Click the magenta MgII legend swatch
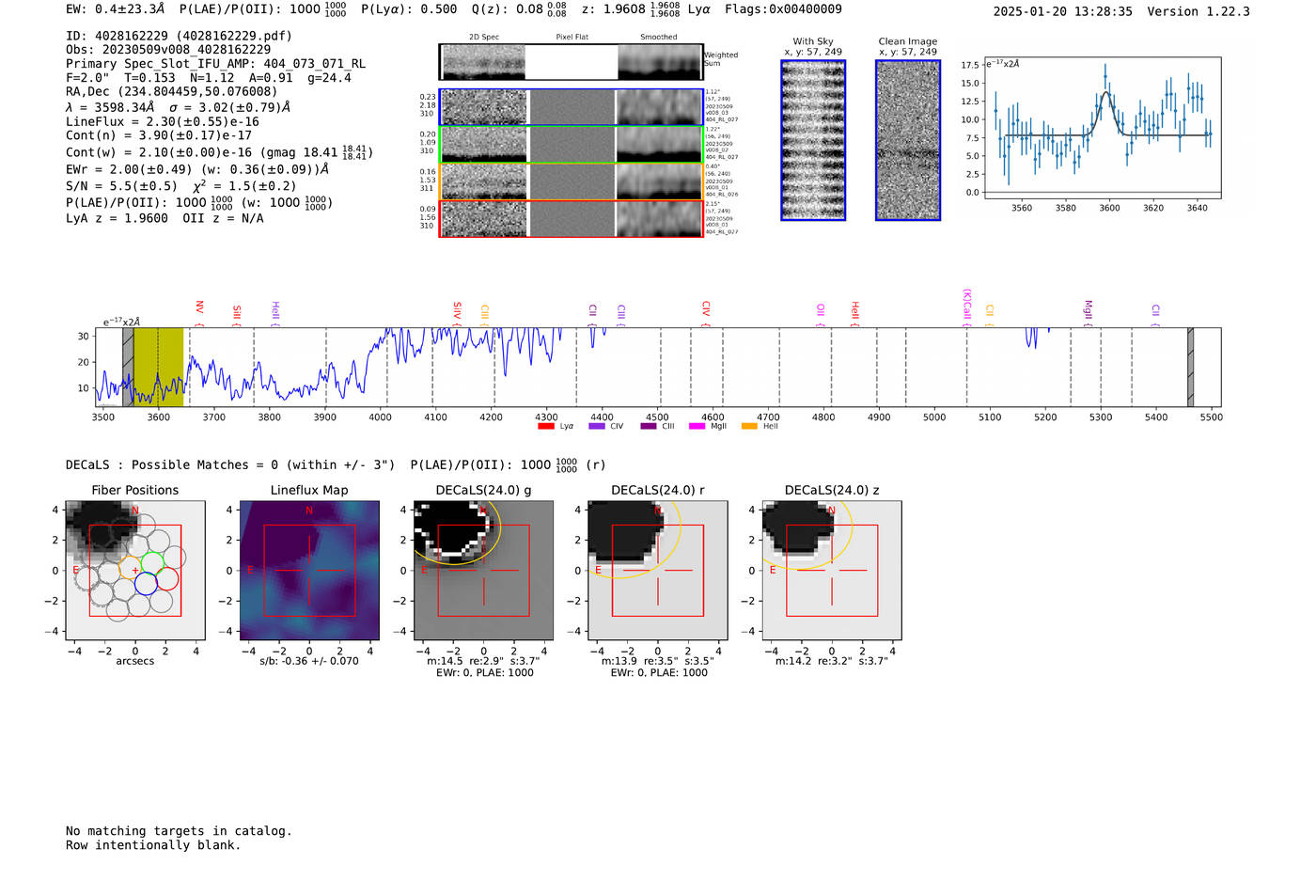The width and height of the screenshot is (1316, 896). coord(697,426)
